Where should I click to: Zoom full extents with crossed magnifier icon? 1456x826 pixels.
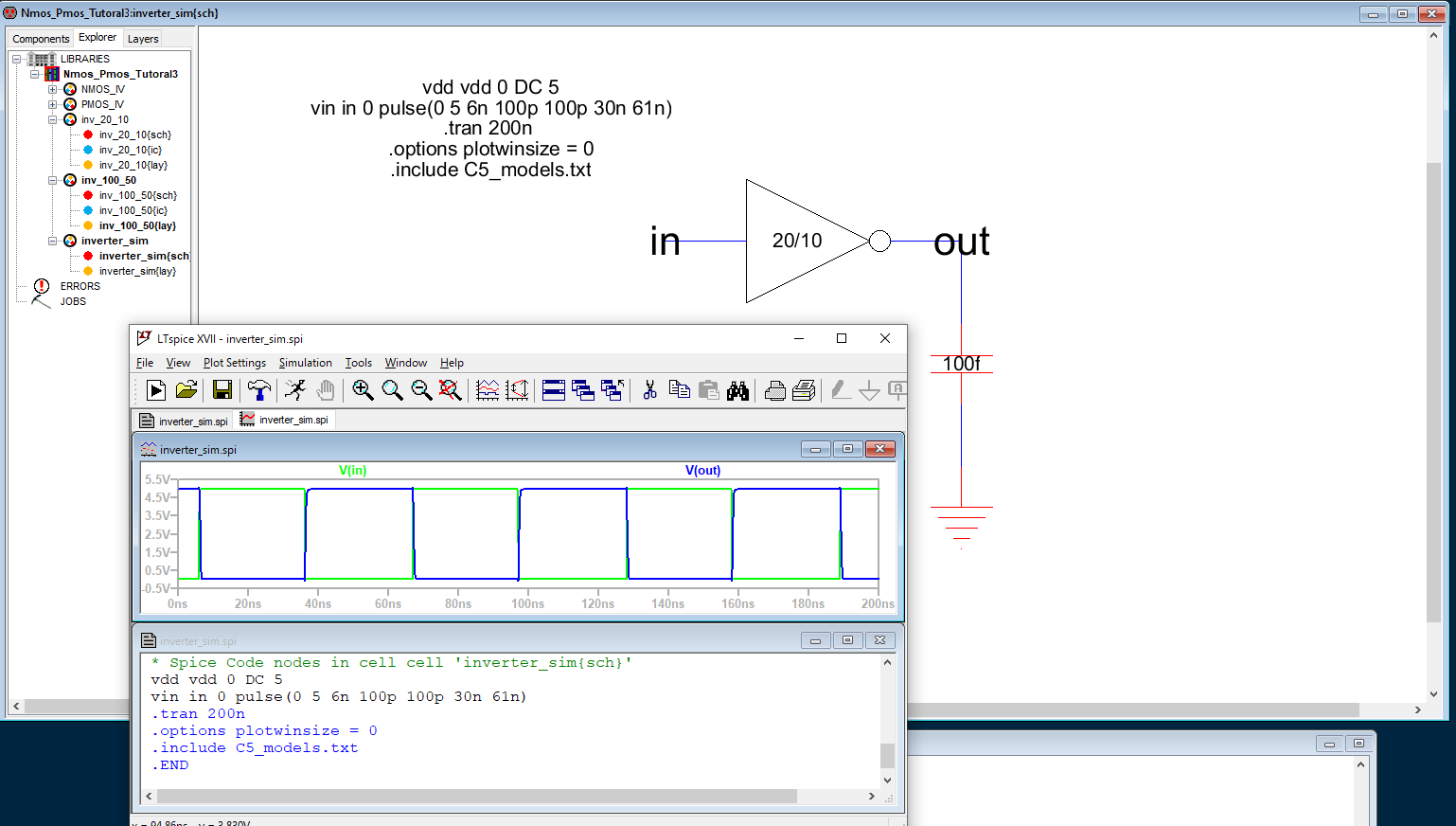[451, 390]
